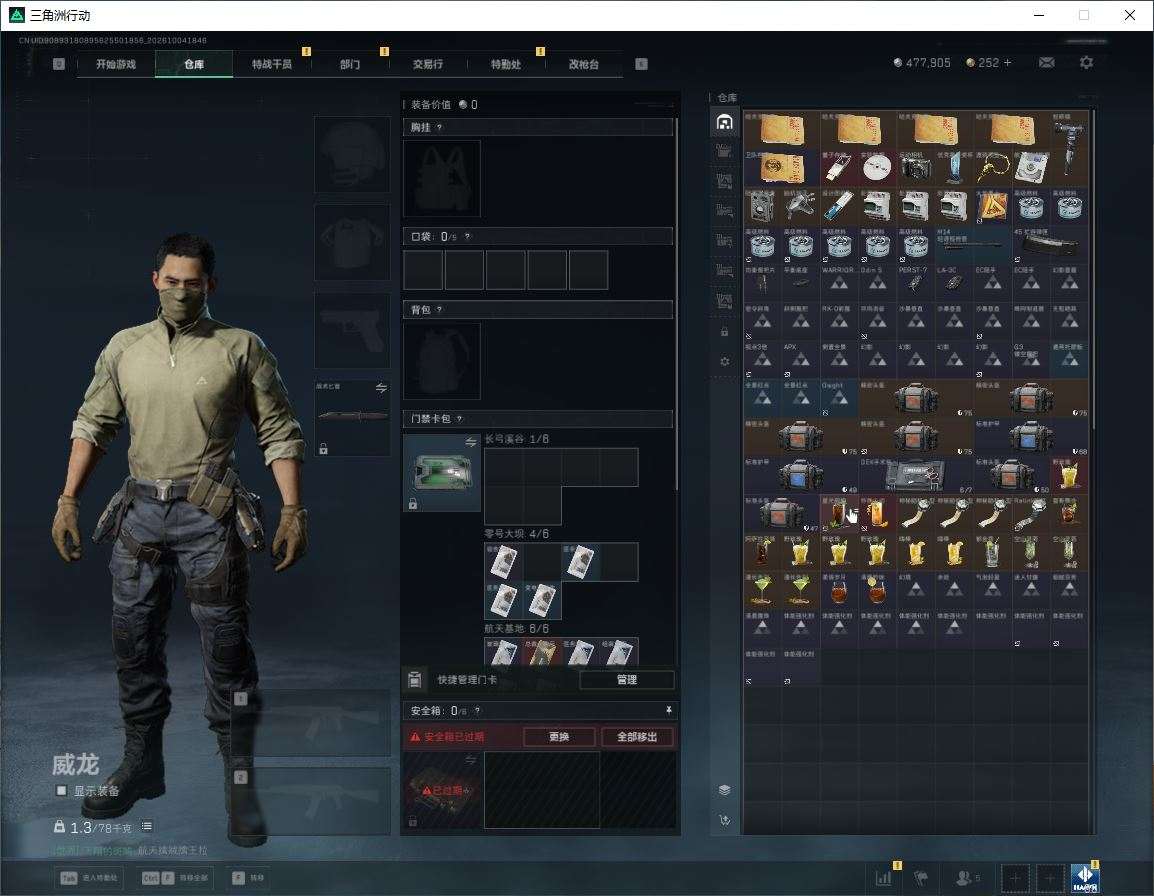1154x896 pixels.
Task: Click the Tab 进入特勤处 shortcut hint
Action: pyautogui.click(x=89, y=878)
